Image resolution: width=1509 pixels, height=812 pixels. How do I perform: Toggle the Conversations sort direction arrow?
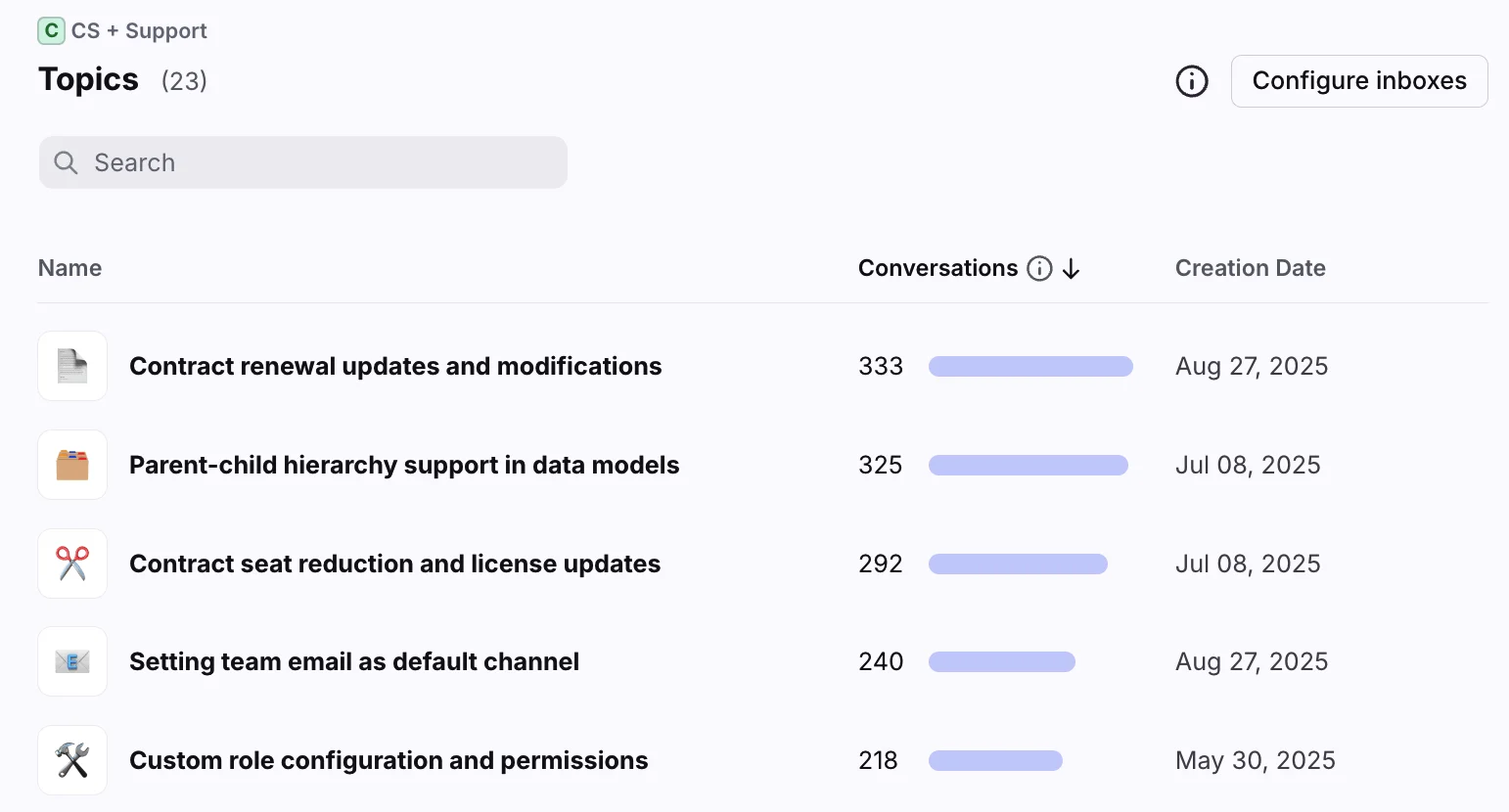point(1072,269)
